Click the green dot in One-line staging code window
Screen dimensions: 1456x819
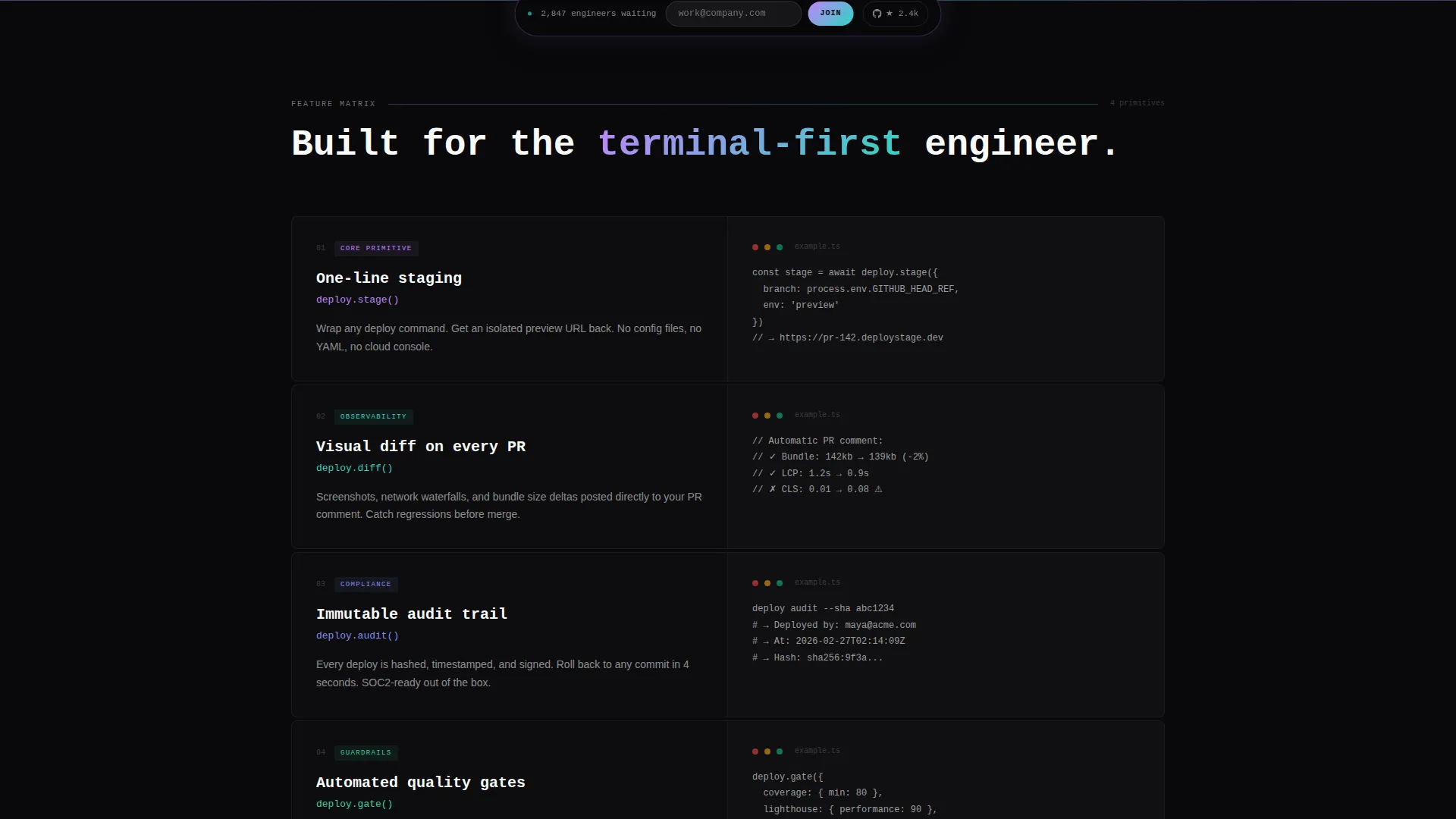pos(780,247)
